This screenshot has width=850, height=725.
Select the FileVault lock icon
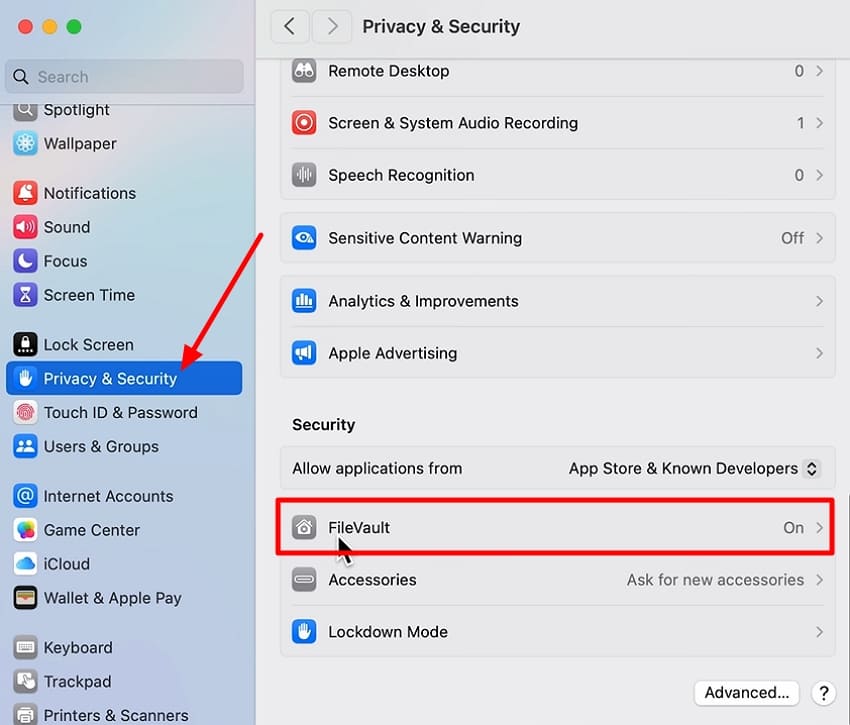tap(304, 527)
